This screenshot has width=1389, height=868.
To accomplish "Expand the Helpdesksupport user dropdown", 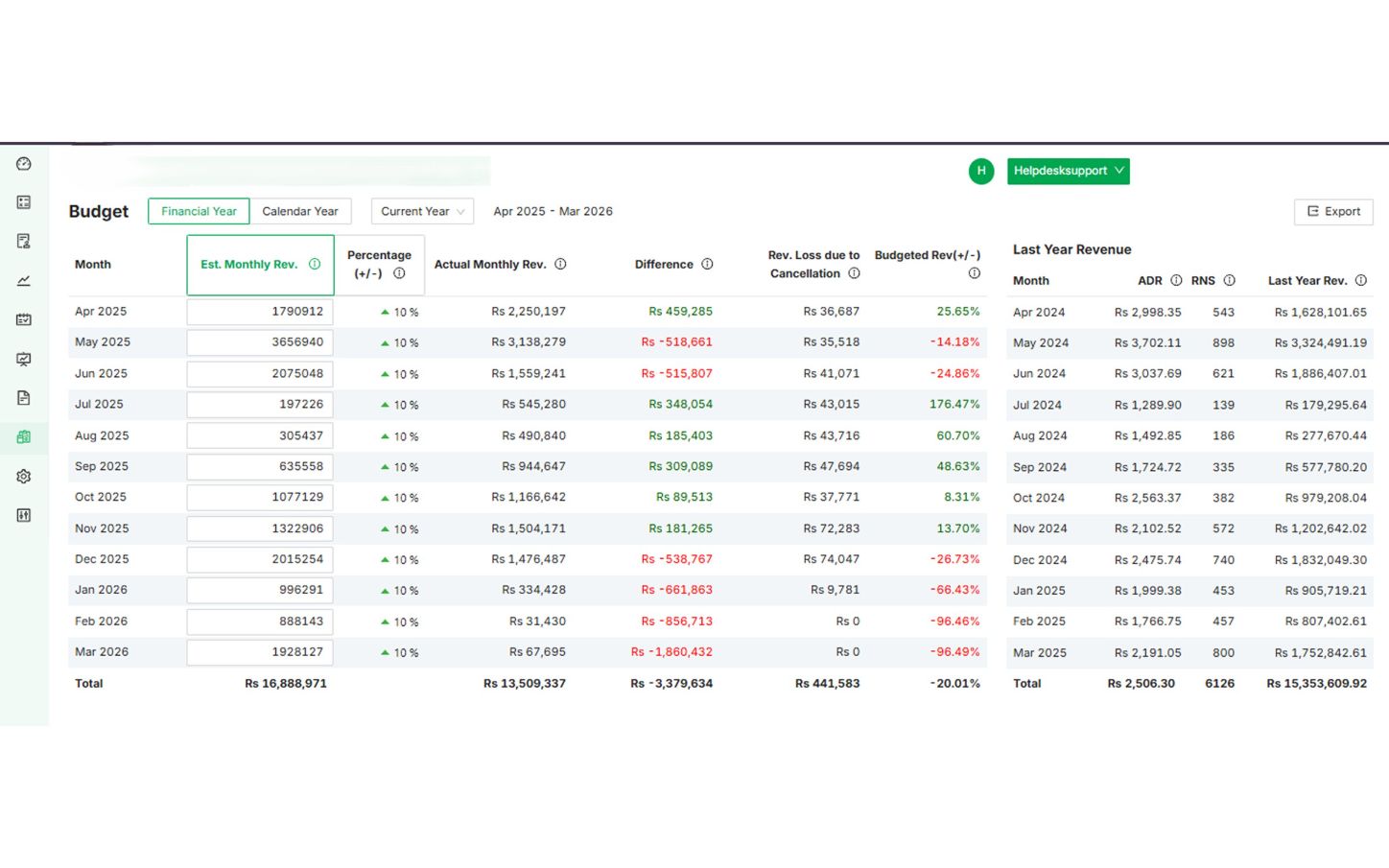I will pos(1068,172).
